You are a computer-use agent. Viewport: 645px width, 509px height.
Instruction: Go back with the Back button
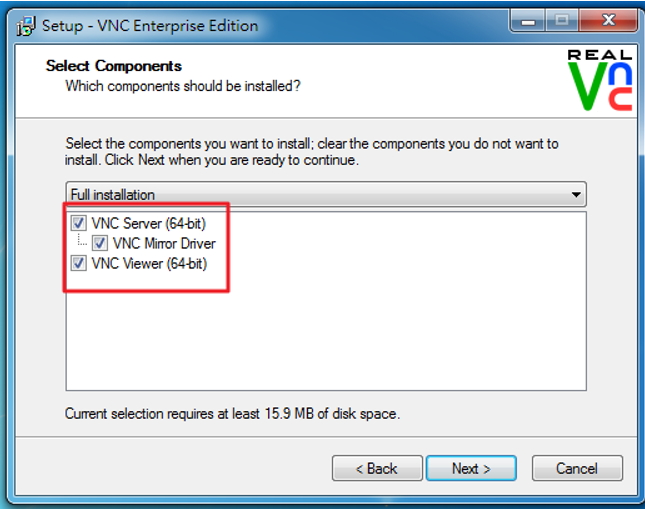pyautogui.click(x=378, y=468)
